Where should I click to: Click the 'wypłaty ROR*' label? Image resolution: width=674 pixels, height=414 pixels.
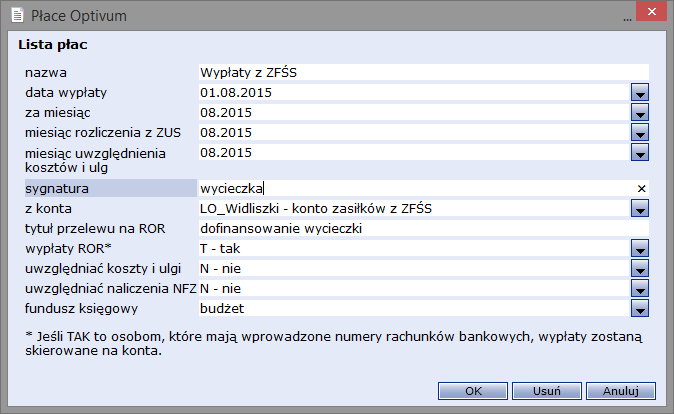[68, 248]
